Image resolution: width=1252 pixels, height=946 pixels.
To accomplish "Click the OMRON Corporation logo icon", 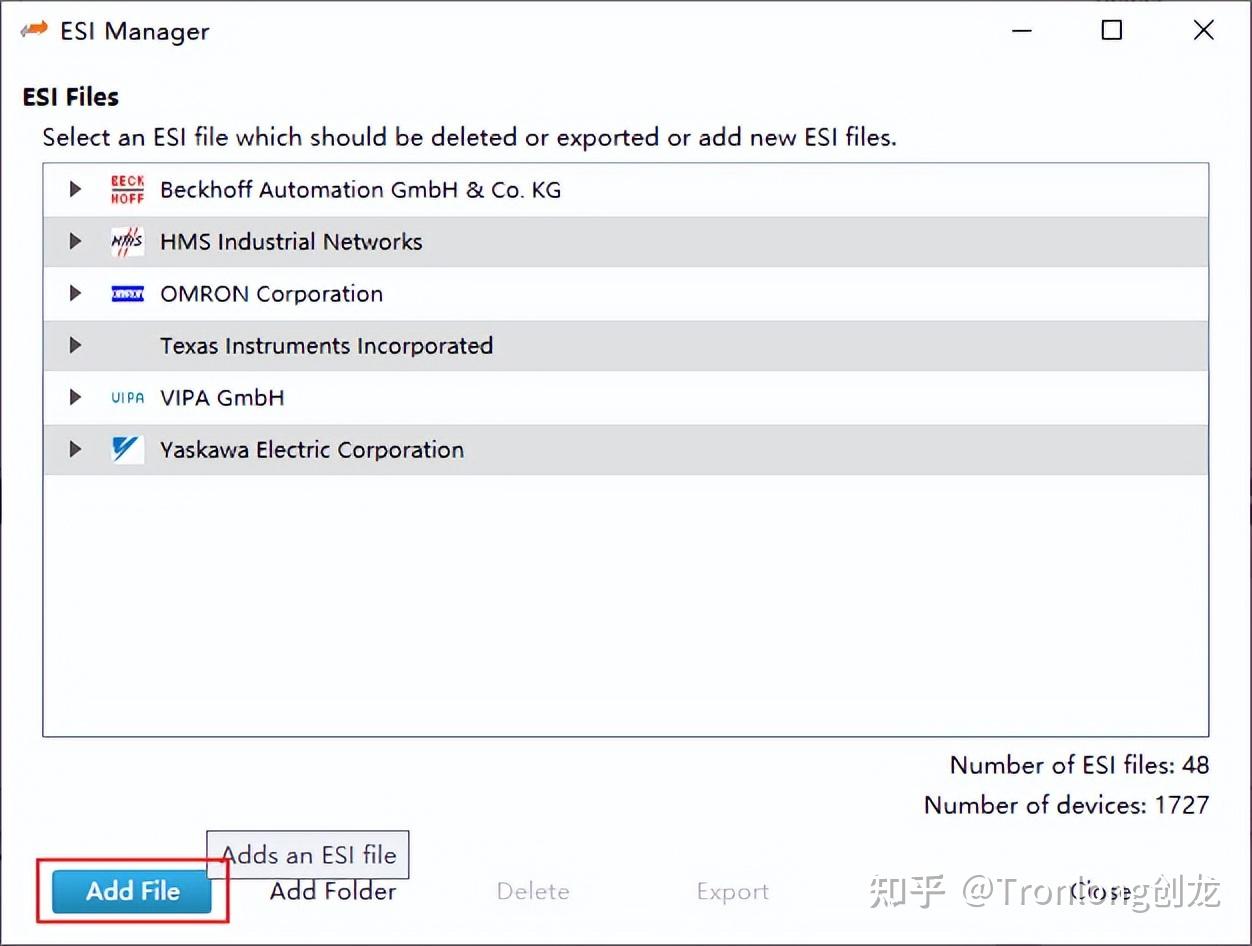I will point(127,293).
